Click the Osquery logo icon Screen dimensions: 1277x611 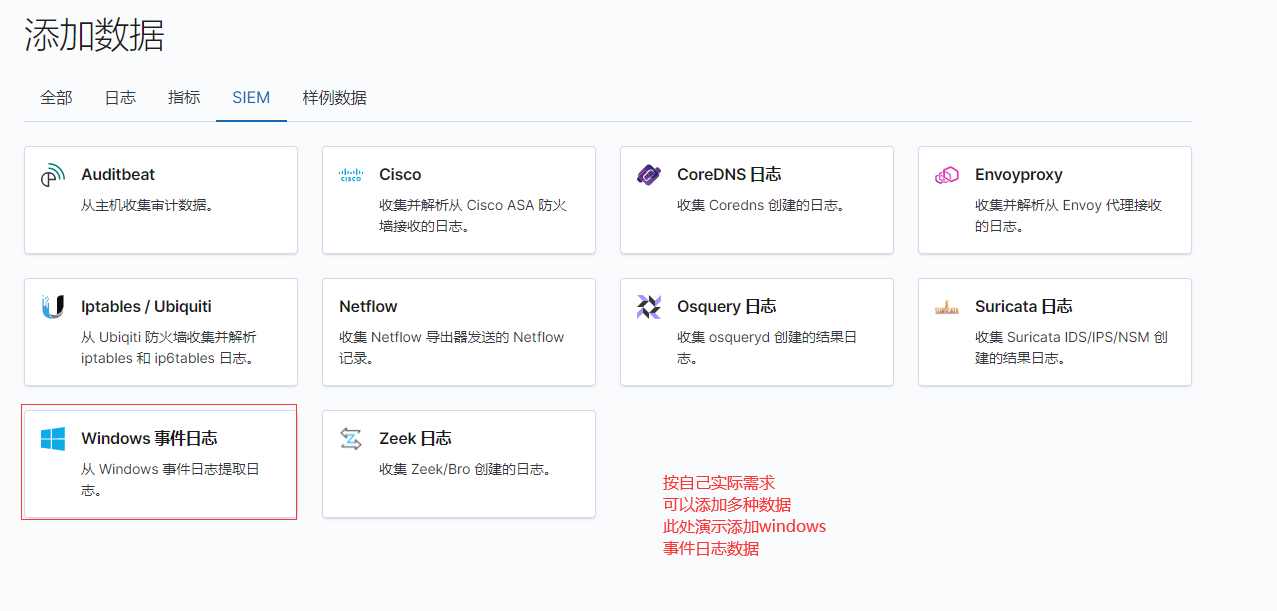649,307
